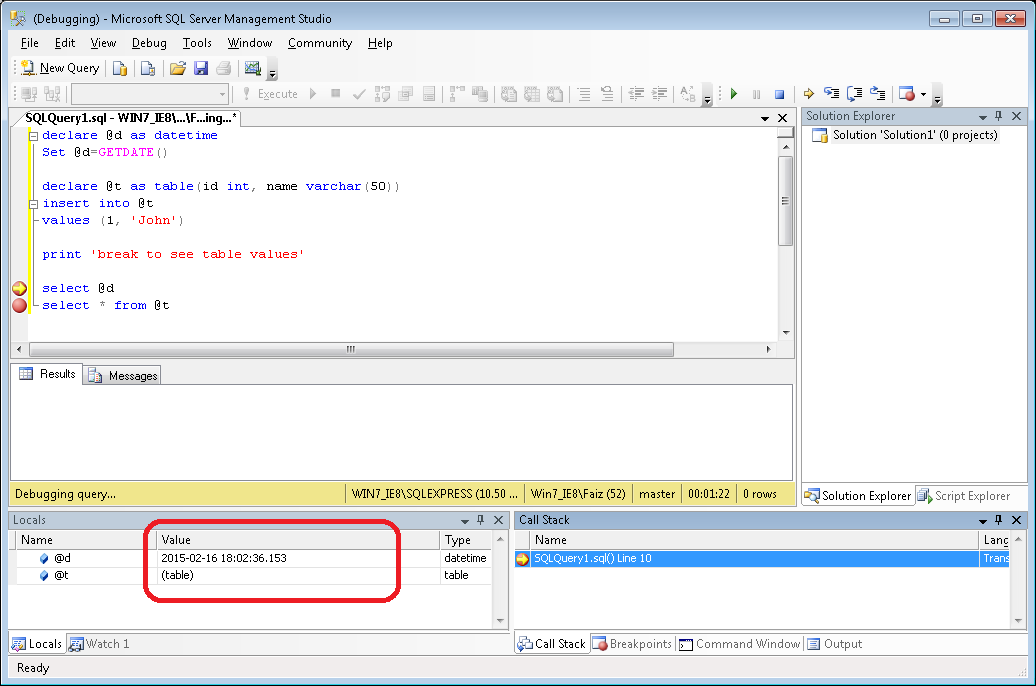The image size is (1036, 686).
Task: Collapse the declare @d code block
Action: click(33, 136)
